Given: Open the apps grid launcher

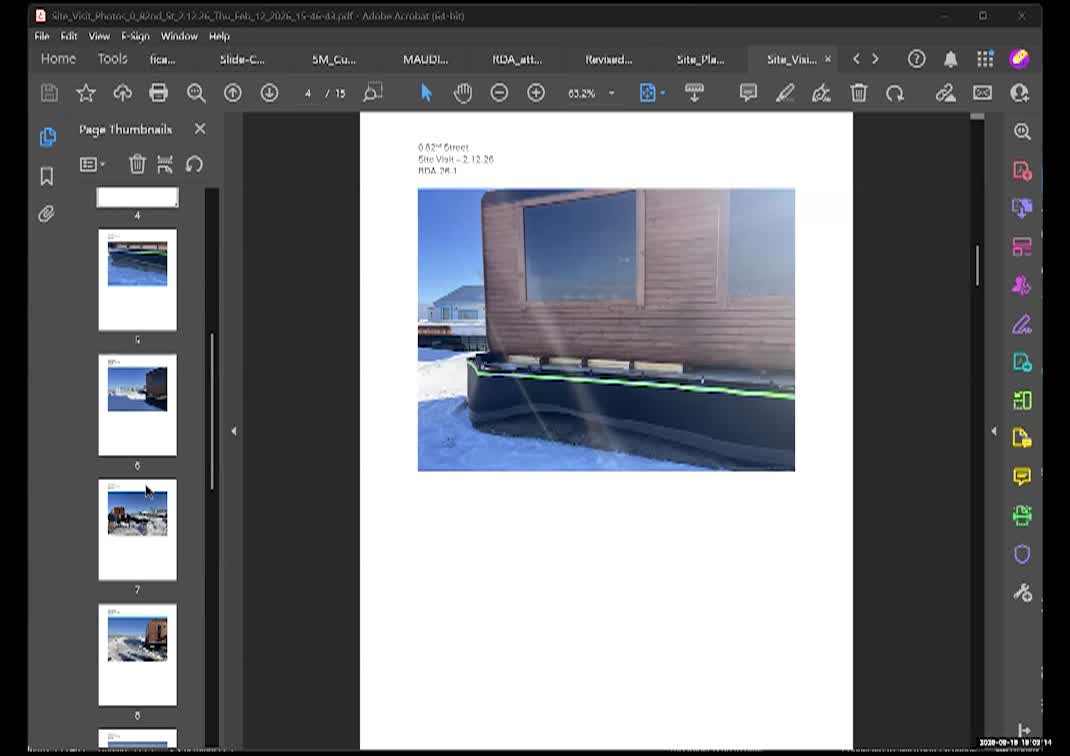Looking at the screenshot, I should point(985,59).
